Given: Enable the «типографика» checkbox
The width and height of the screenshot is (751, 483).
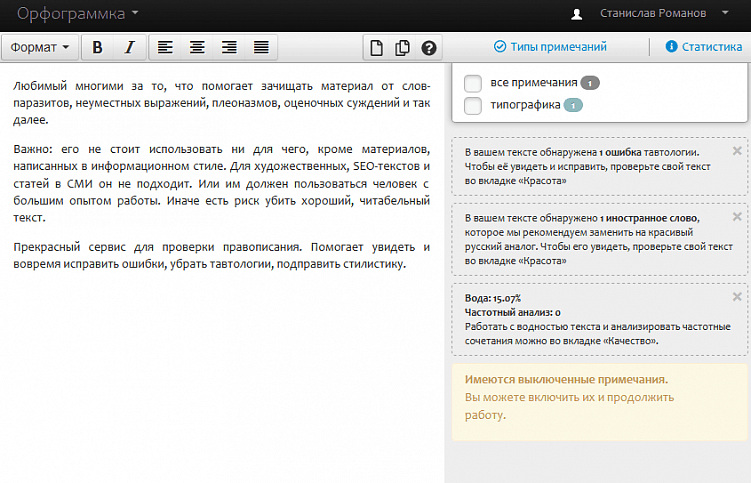Looking at the screenshot, I should tap(474, 105).
